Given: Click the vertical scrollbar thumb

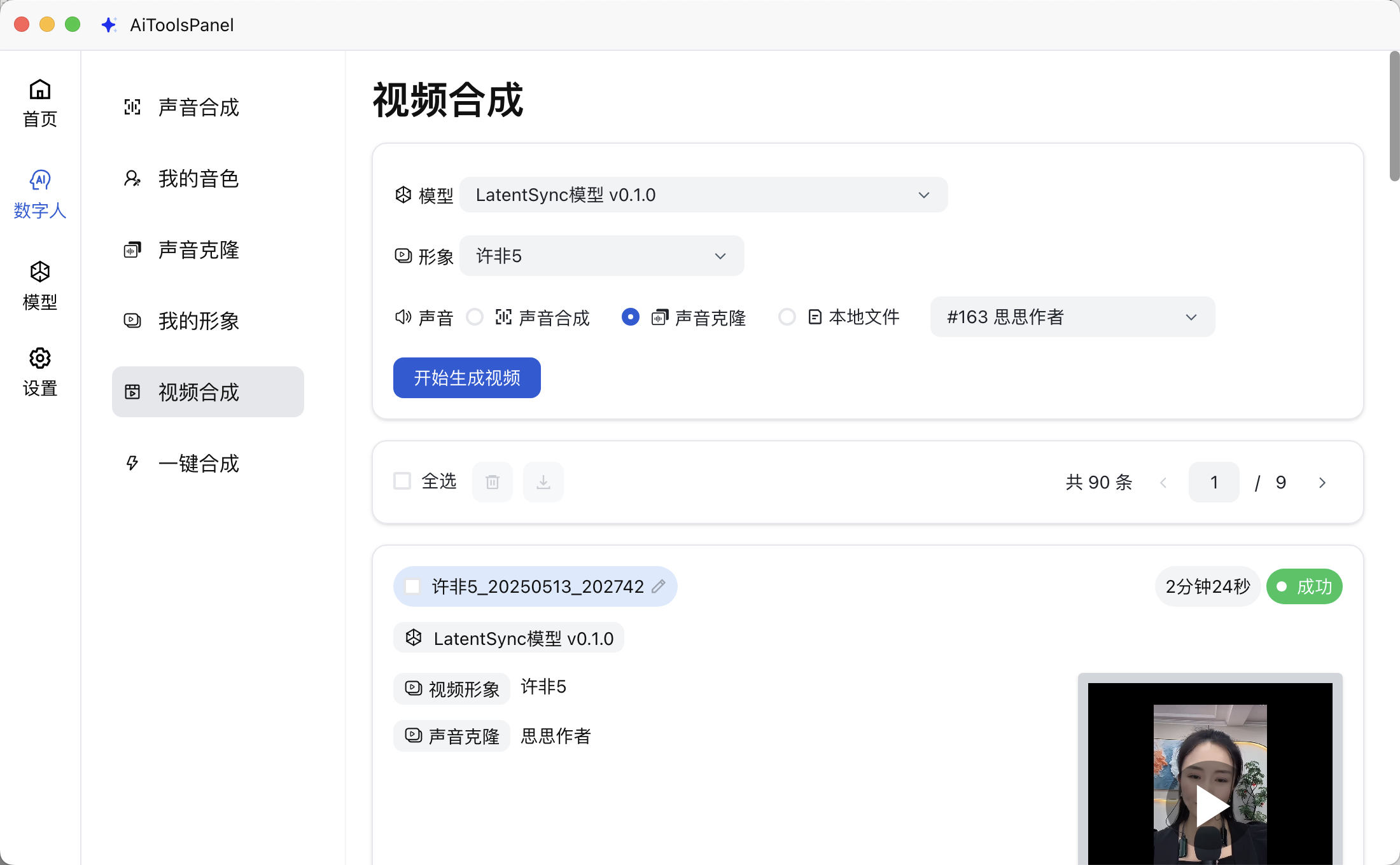Looking at the screenshot, I should (x=1394, y=116).
